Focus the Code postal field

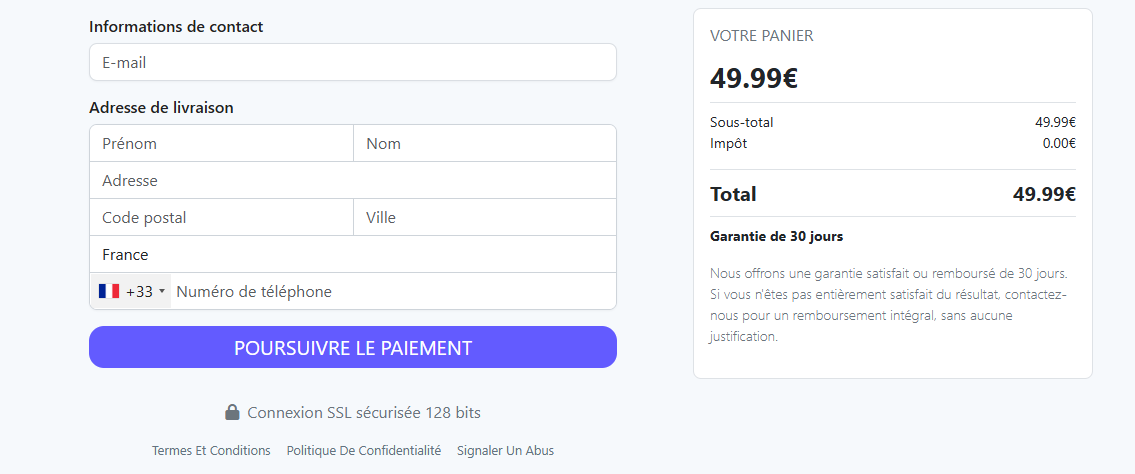pos(221,217)
